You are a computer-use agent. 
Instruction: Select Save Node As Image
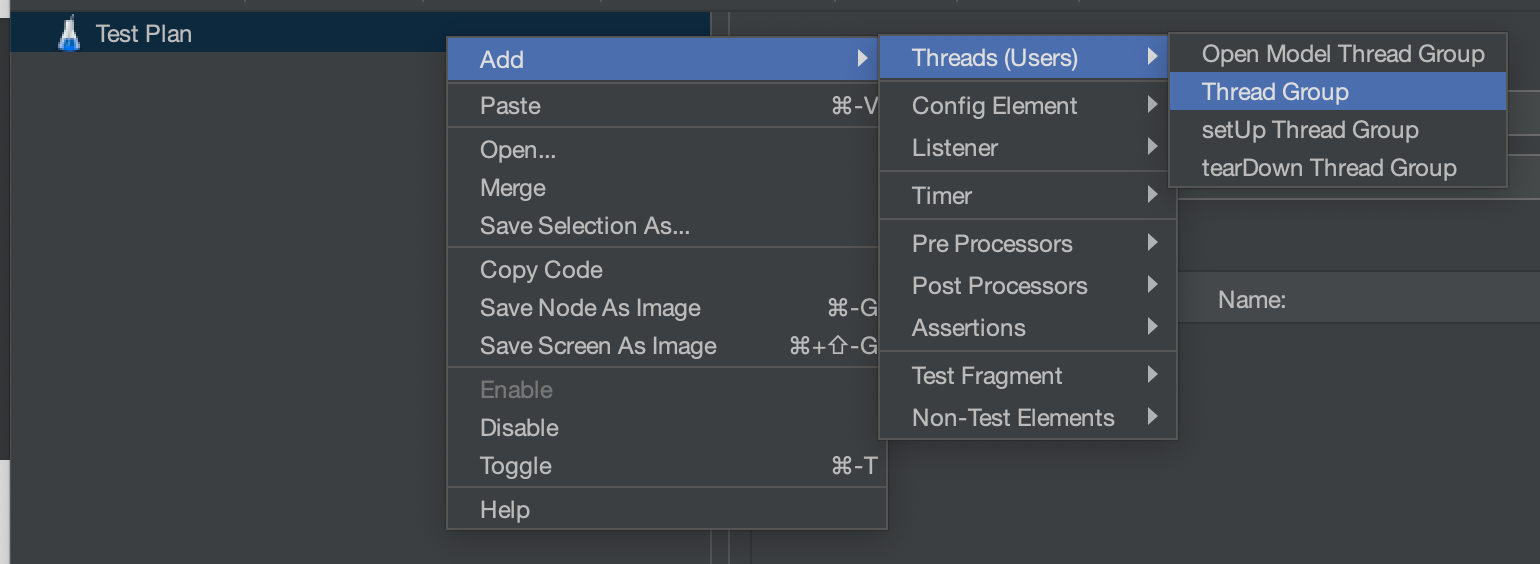tap(666, 308)
